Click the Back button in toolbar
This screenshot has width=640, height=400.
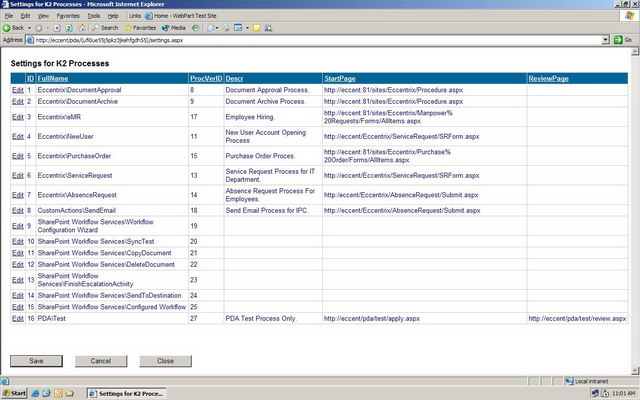click(13, 28)
